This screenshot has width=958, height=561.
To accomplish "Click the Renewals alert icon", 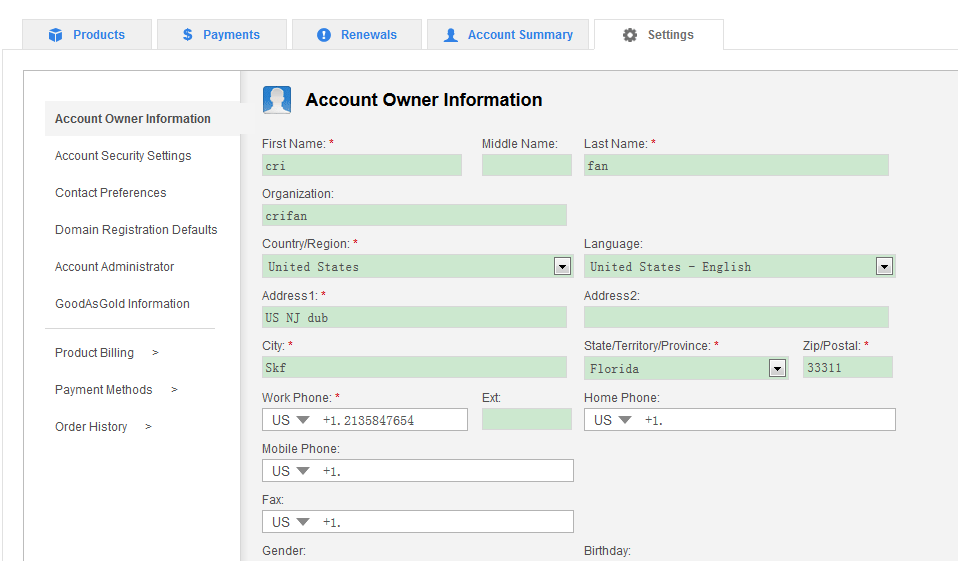I will [x=324, y=35].
